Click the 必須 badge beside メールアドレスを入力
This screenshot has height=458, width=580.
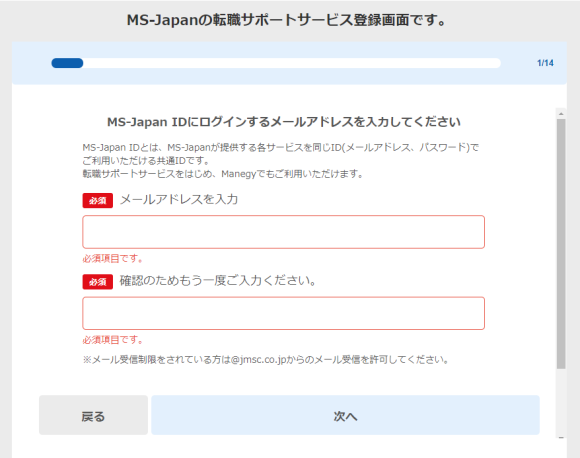pyautogui.click(x=98, y=201)
